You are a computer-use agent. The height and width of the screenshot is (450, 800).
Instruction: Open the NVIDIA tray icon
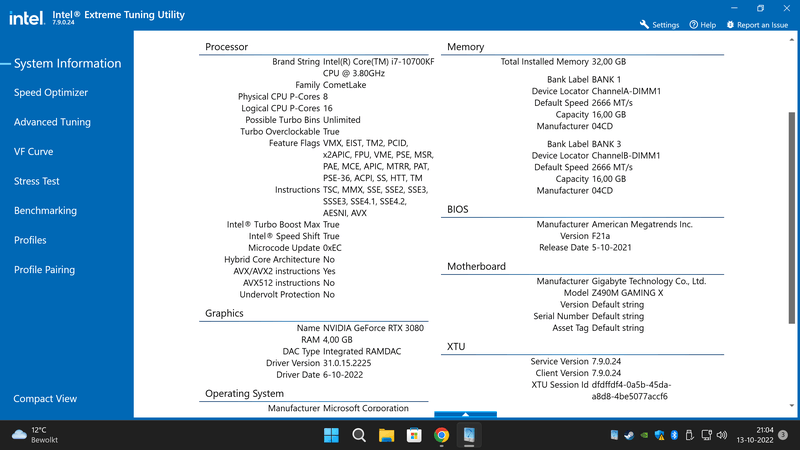click(x=644, y=435)
